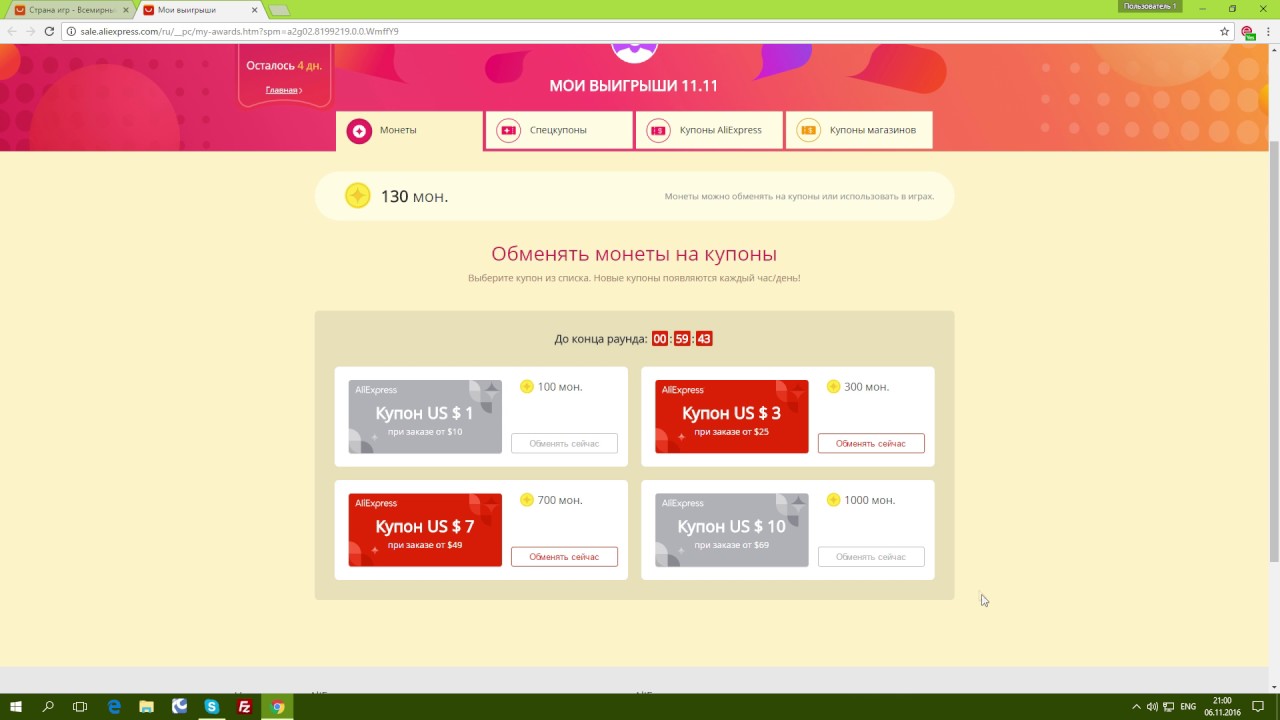The width and height of the screenshot is (1280, 720).
Task: Open the volume control in the tray
Action: coord(1152,707)
